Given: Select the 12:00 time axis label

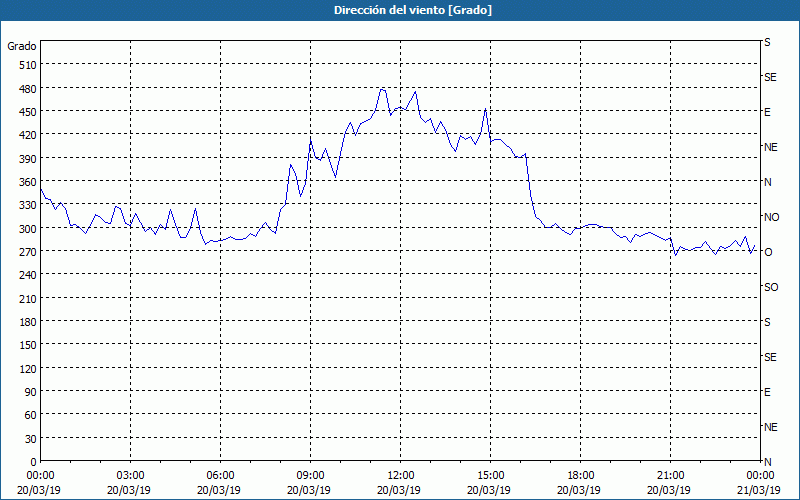Looking at the screenshot, I should pyautogui.click(x=401, y=476).
